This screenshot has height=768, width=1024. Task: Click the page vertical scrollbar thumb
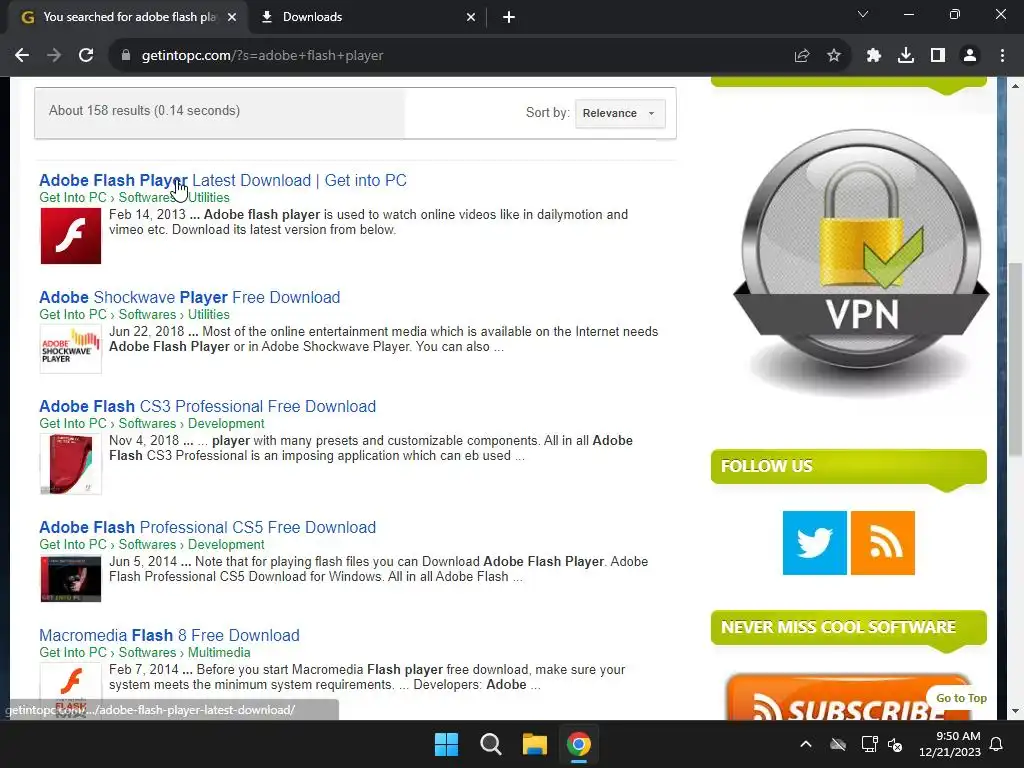click(1016, 359)
